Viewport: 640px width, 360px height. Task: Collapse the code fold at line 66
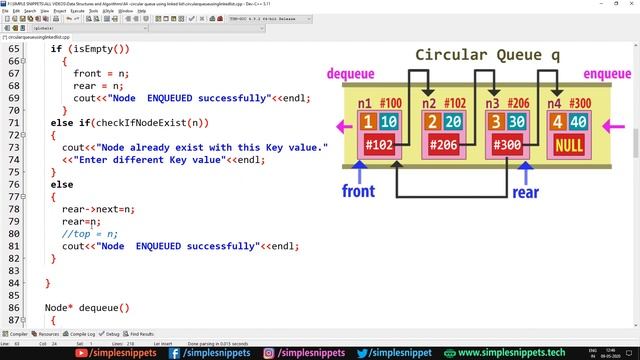pos(23,61)
